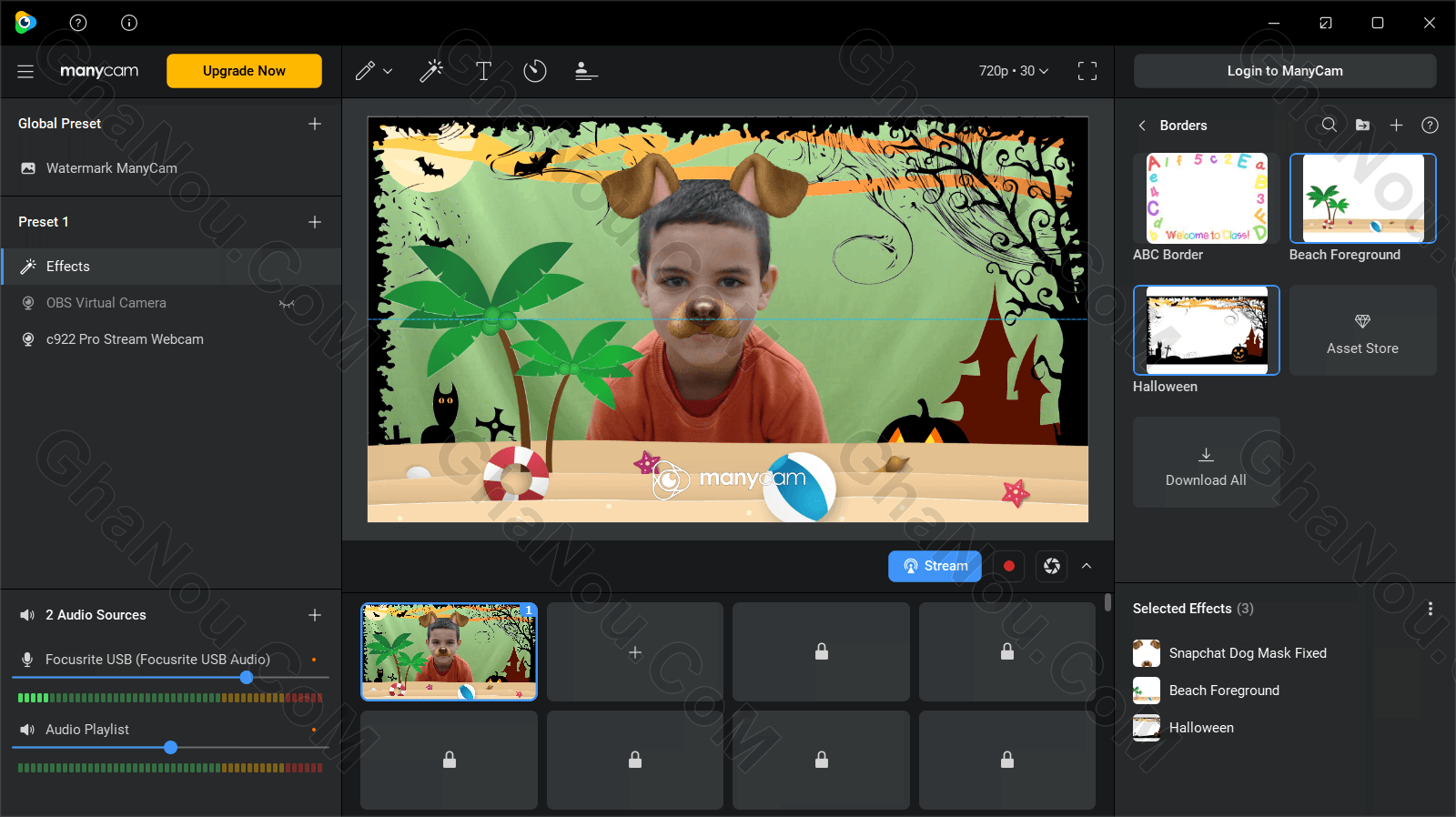Image resolution: width=1456 pixels, height=817 pixels.
Task: Click the locked preset slot after the empty slot
Action: (821, 651)
